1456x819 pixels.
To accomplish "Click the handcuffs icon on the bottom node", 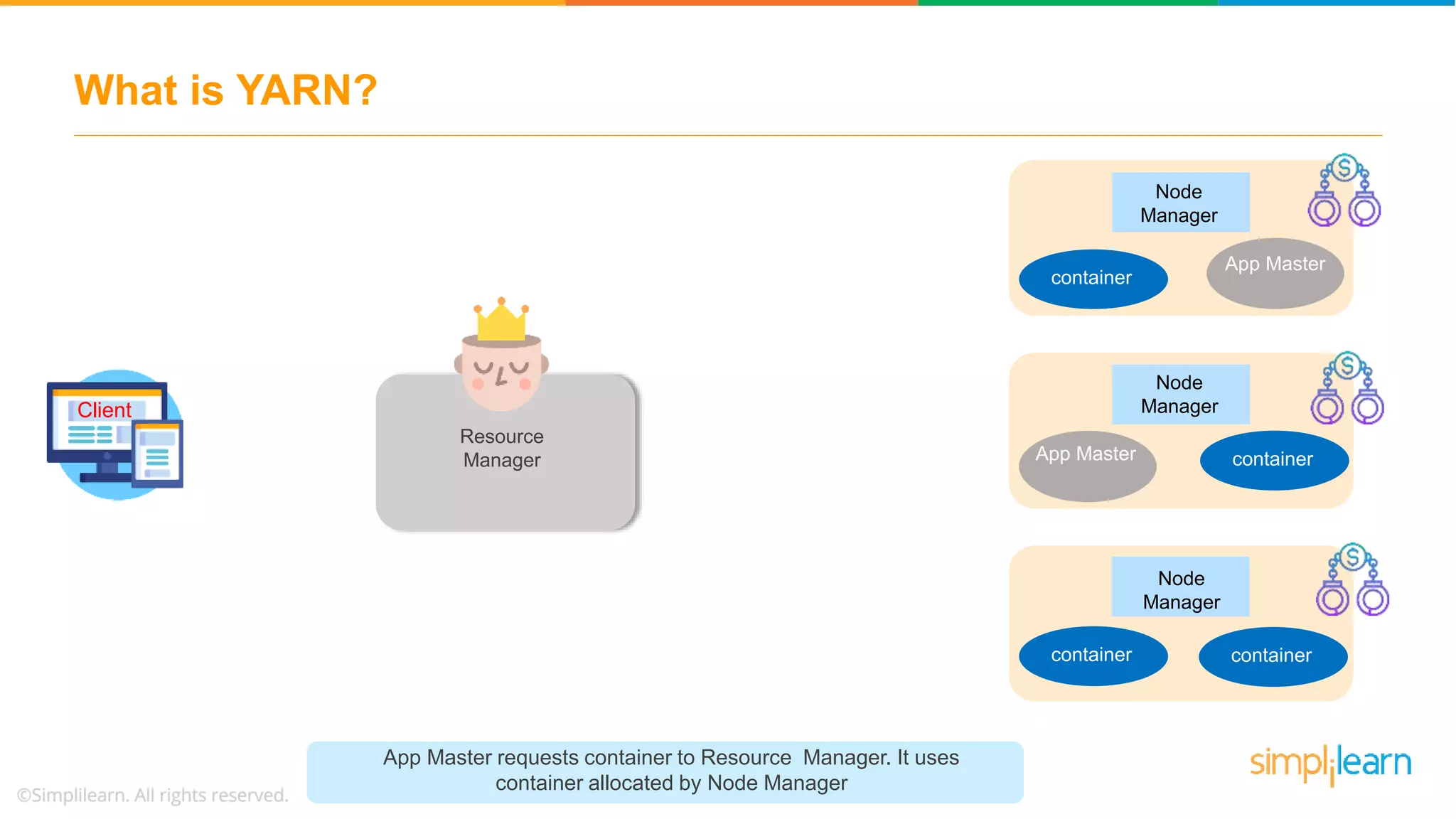I will 1352,579.
